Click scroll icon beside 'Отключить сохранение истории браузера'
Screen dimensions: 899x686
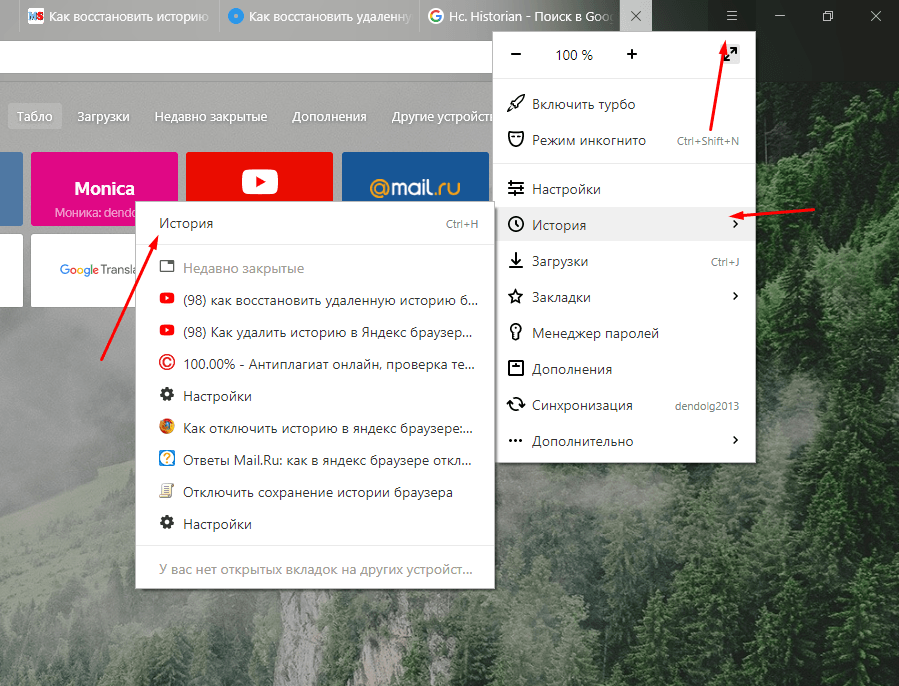(167, 490)
